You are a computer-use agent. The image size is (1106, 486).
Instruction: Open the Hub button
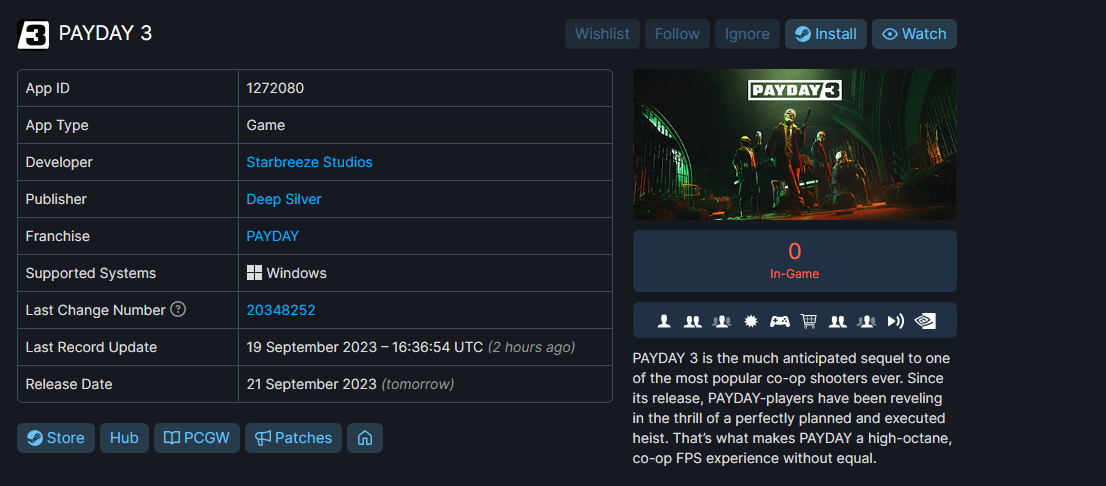(x=124, y=438)
